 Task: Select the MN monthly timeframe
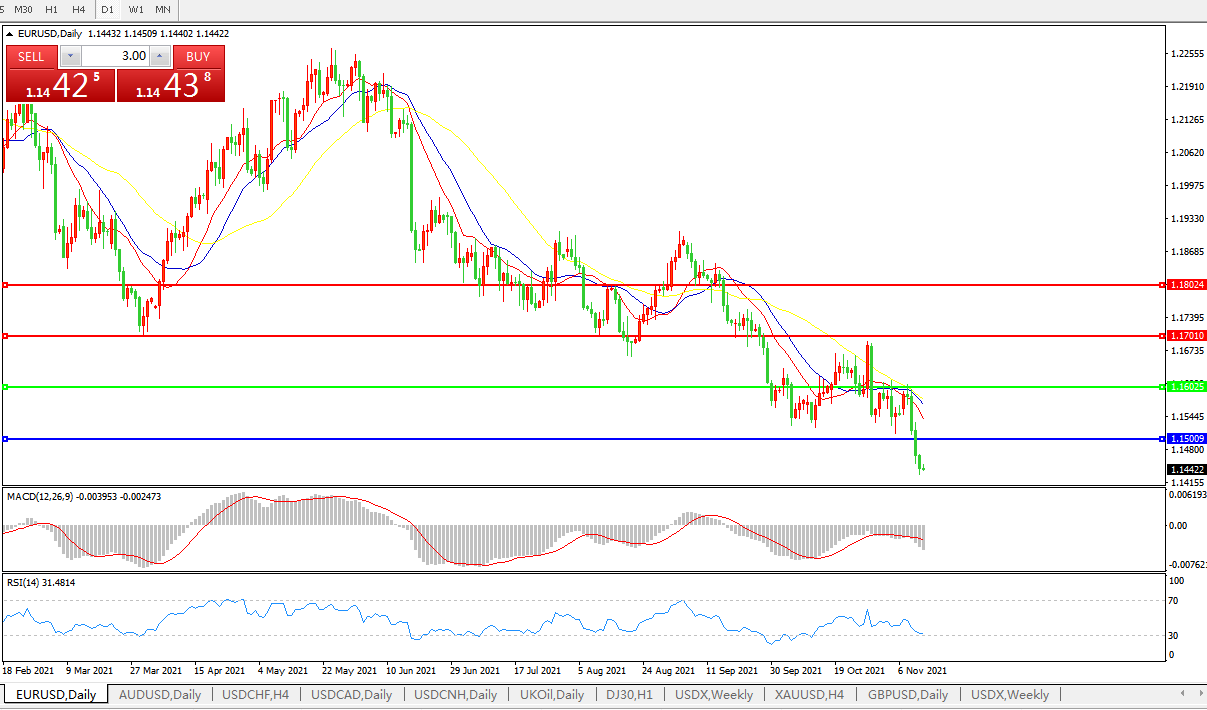[x=163, y=9]
